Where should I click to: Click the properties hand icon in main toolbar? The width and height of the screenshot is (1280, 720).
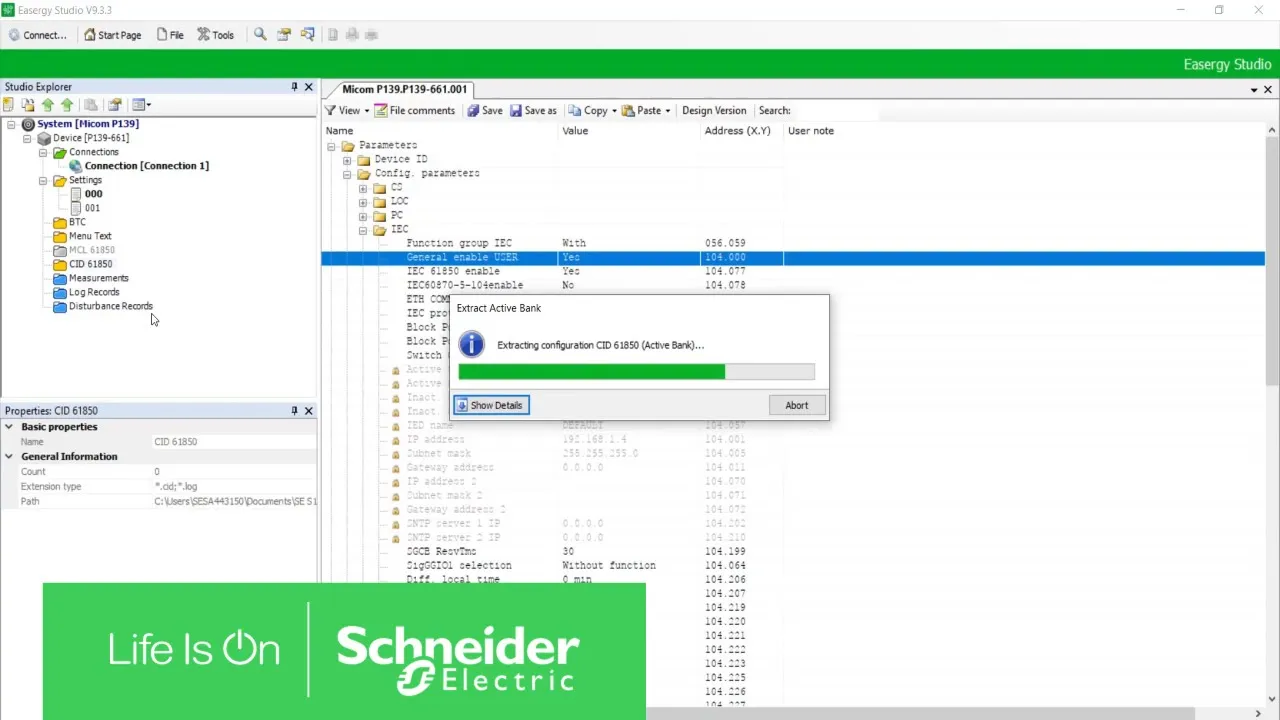pos(284,34)
